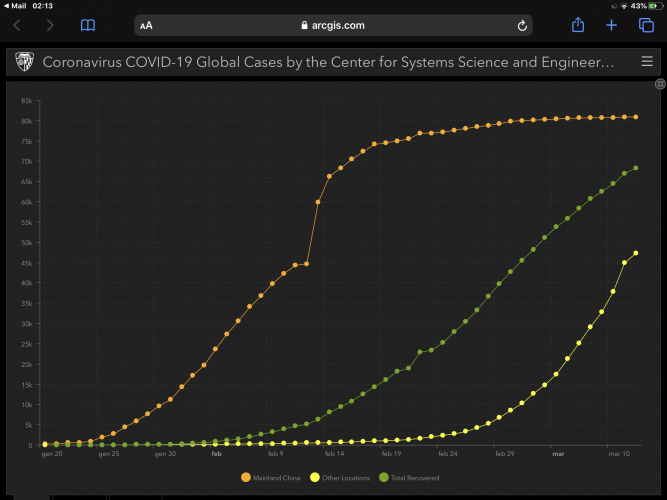Toggle Mainland China series in legend
667x500 pixels.
273,478
